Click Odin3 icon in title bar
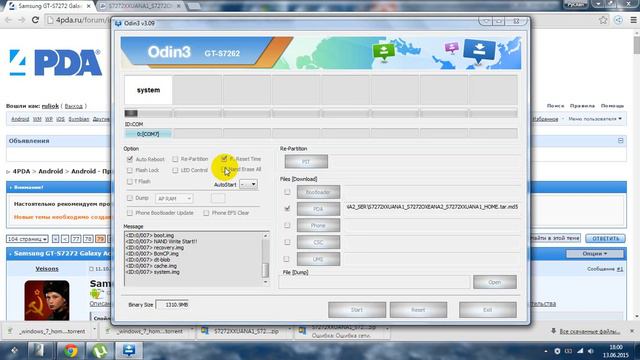Viewport: 640px width, 360px height. point(118,23)
